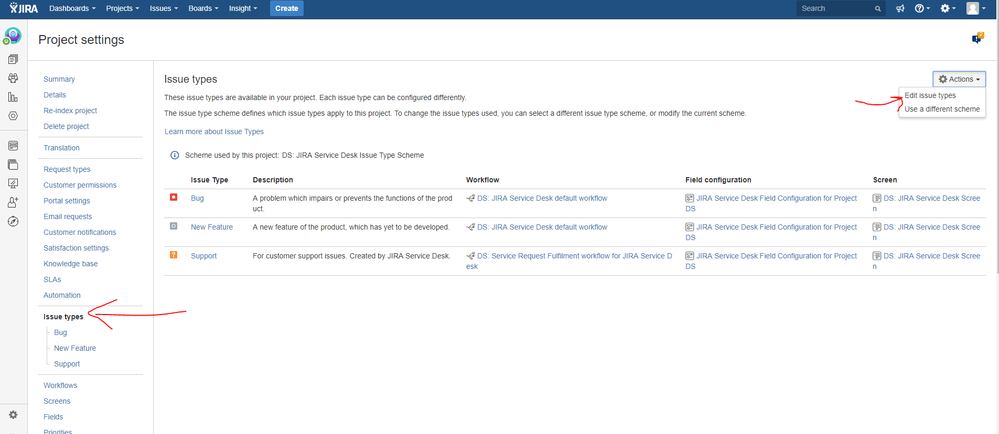Open the Queues icon in left rail
The height and width of the screenshot is (434, 999).
pos(13,59)
